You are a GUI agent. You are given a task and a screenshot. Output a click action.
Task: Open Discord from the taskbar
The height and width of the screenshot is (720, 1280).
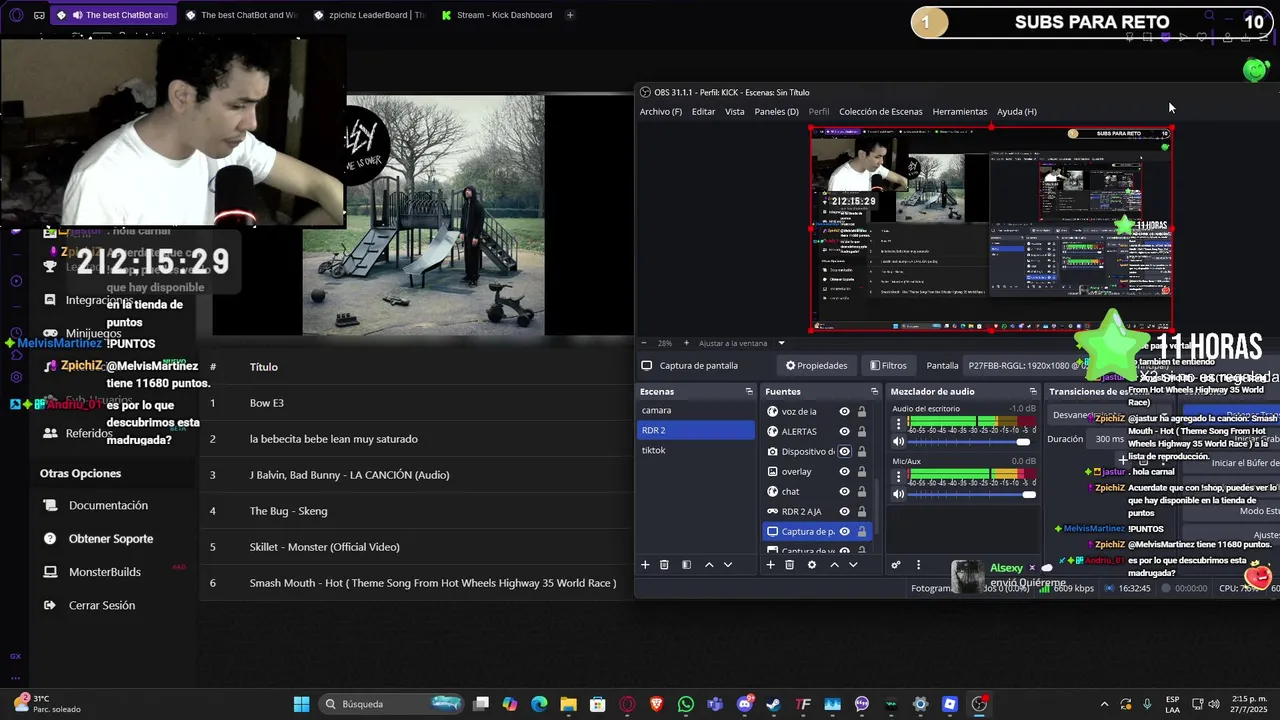744,704
